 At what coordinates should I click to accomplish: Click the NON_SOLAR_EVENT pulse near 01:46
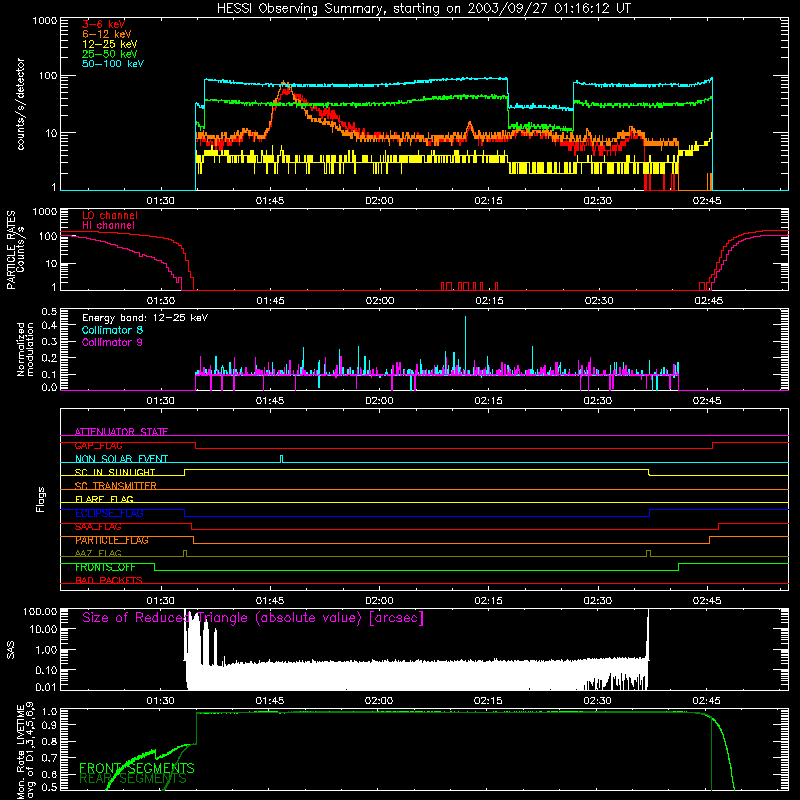point(281,459)
